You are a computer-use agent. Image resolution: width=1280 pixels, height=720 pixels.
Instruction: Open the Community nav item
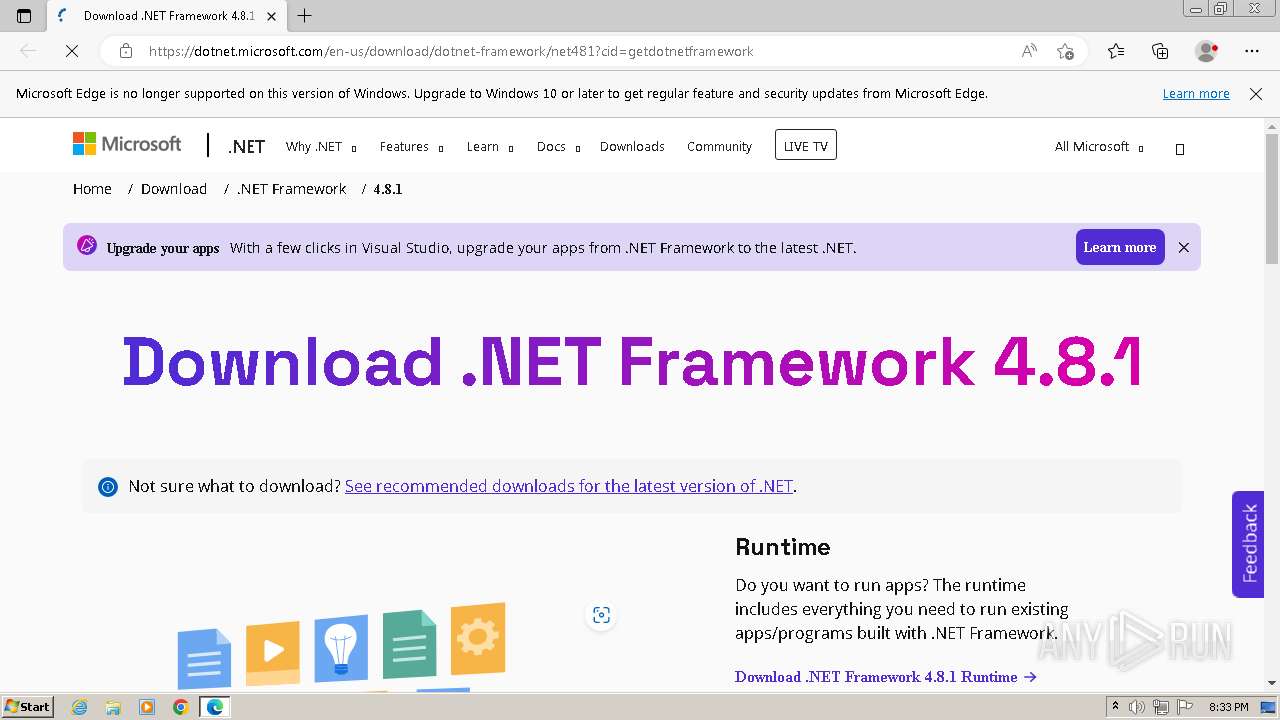[x=719, y=147]
